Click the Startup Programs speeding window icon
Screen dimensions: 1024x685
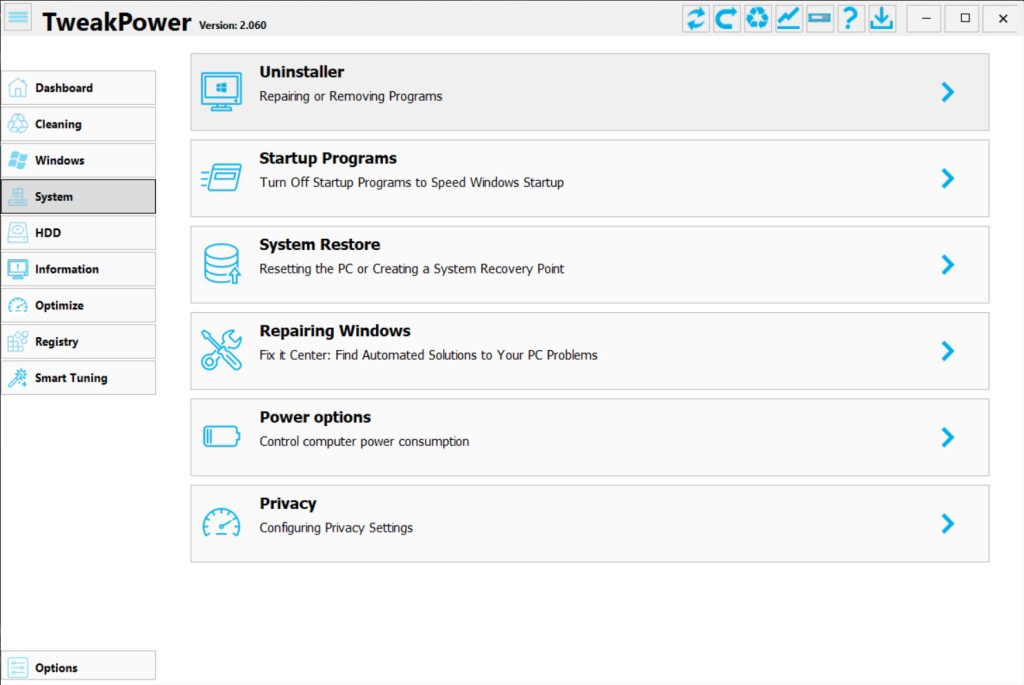(221, 178)
